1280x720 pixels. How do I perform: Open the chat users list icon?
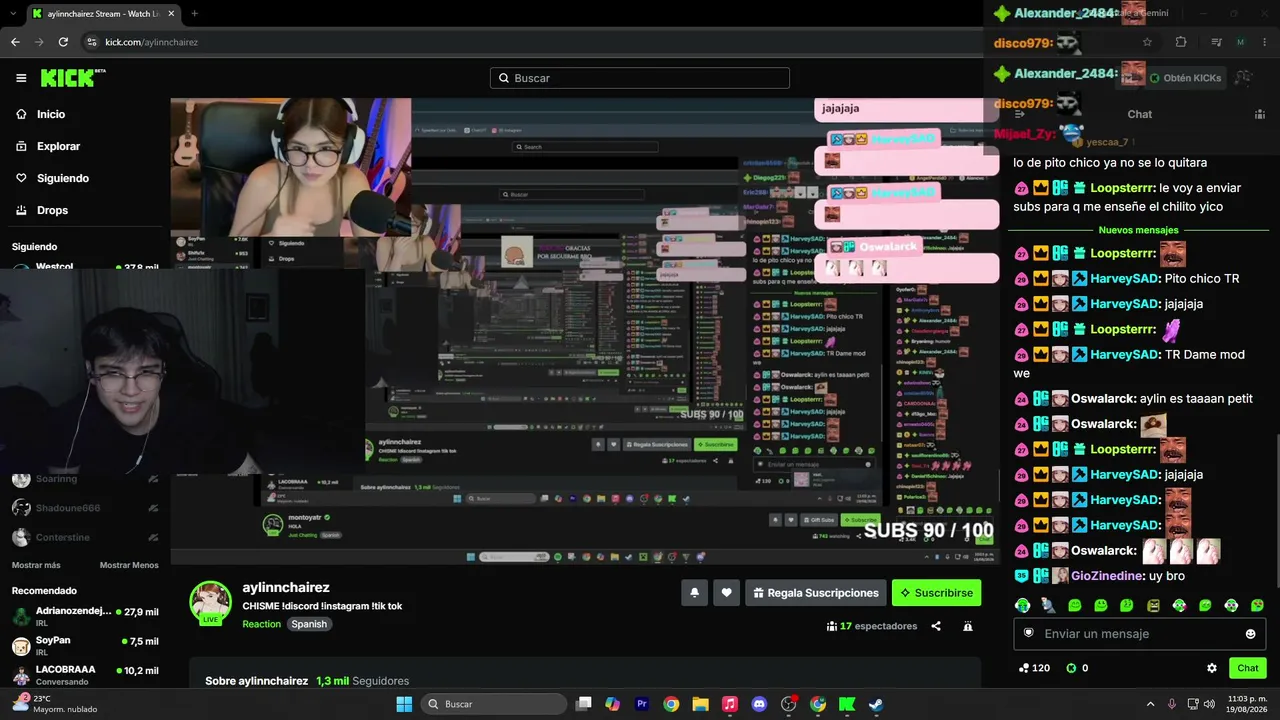pyautogui.click(x=1259, y=114)
